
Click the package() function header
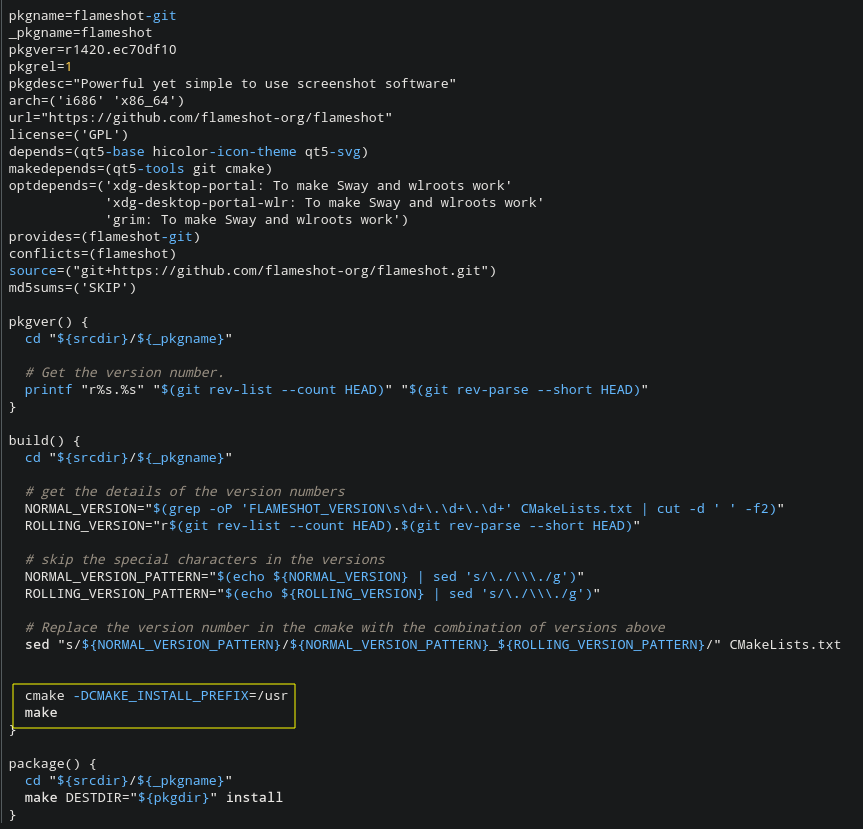(52, 764)
